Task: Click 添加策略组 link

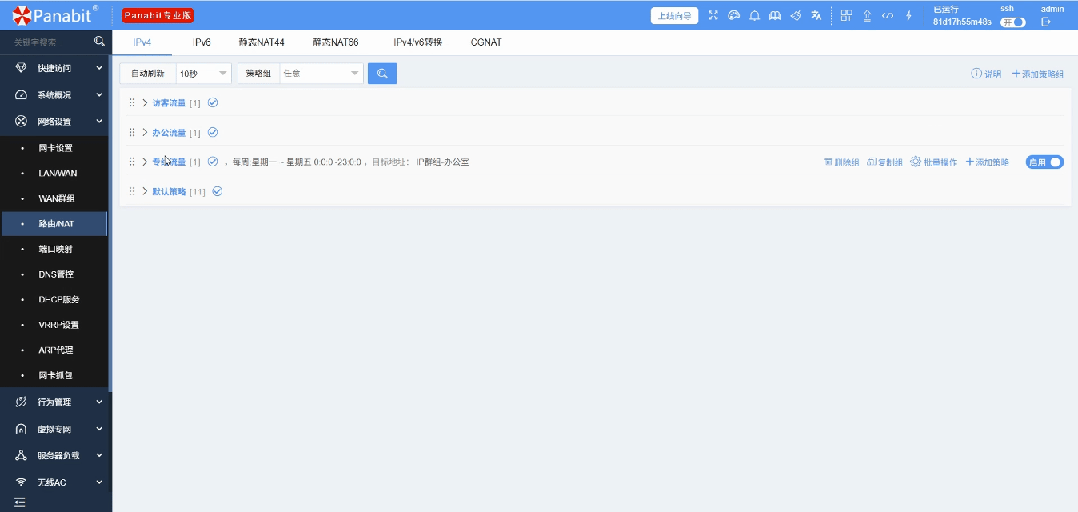Action: click(1038, 74)
